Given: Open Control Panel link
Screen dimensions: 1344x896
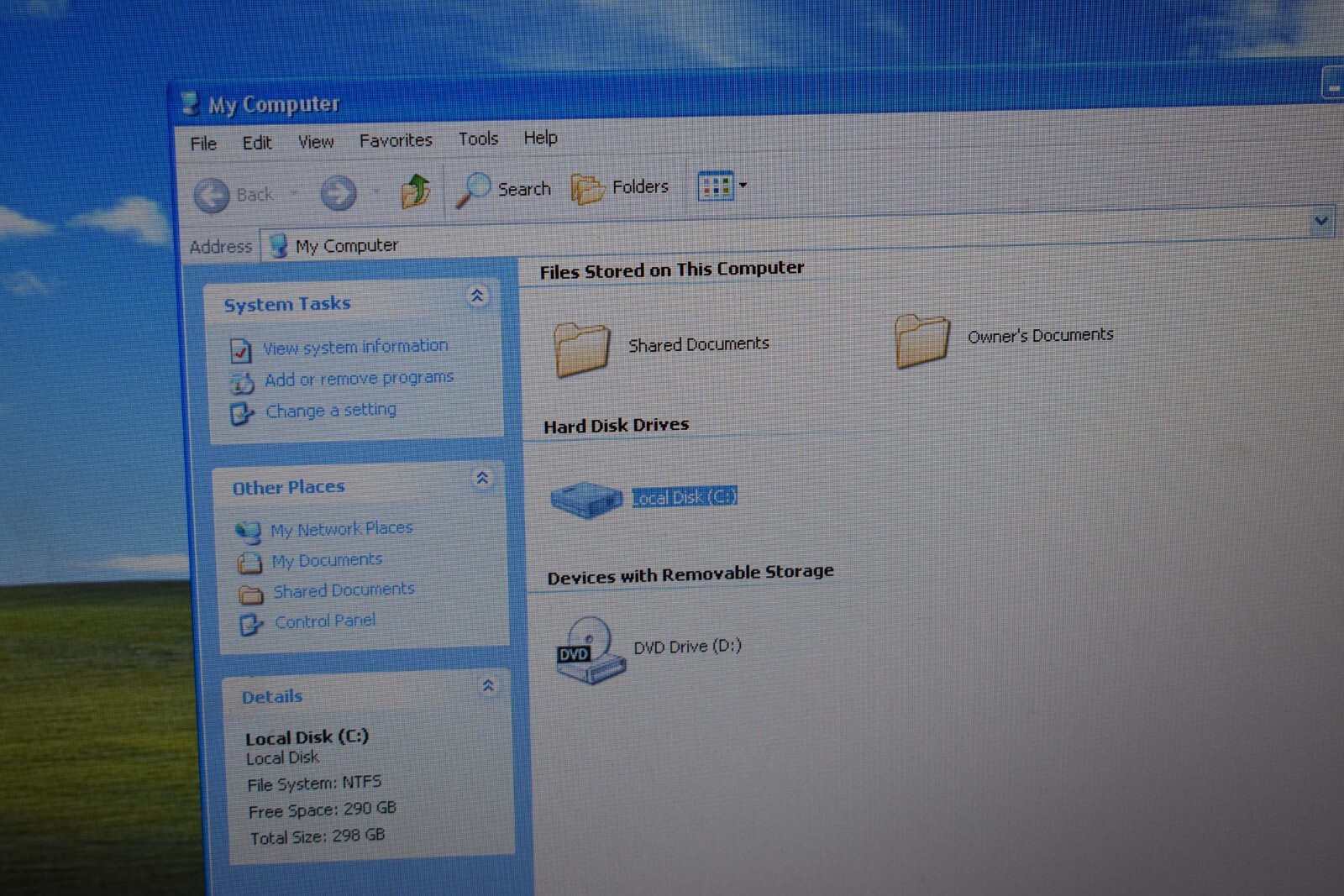Looking at the screenshot, I should (325, 621).
